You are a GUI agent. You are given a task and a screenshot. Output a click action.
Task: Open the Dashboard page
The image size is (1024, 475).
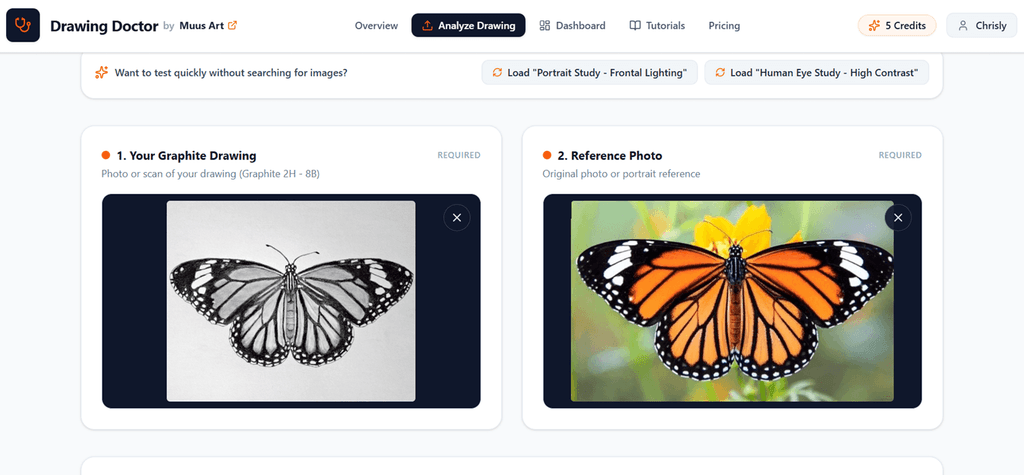click(572, 25)
